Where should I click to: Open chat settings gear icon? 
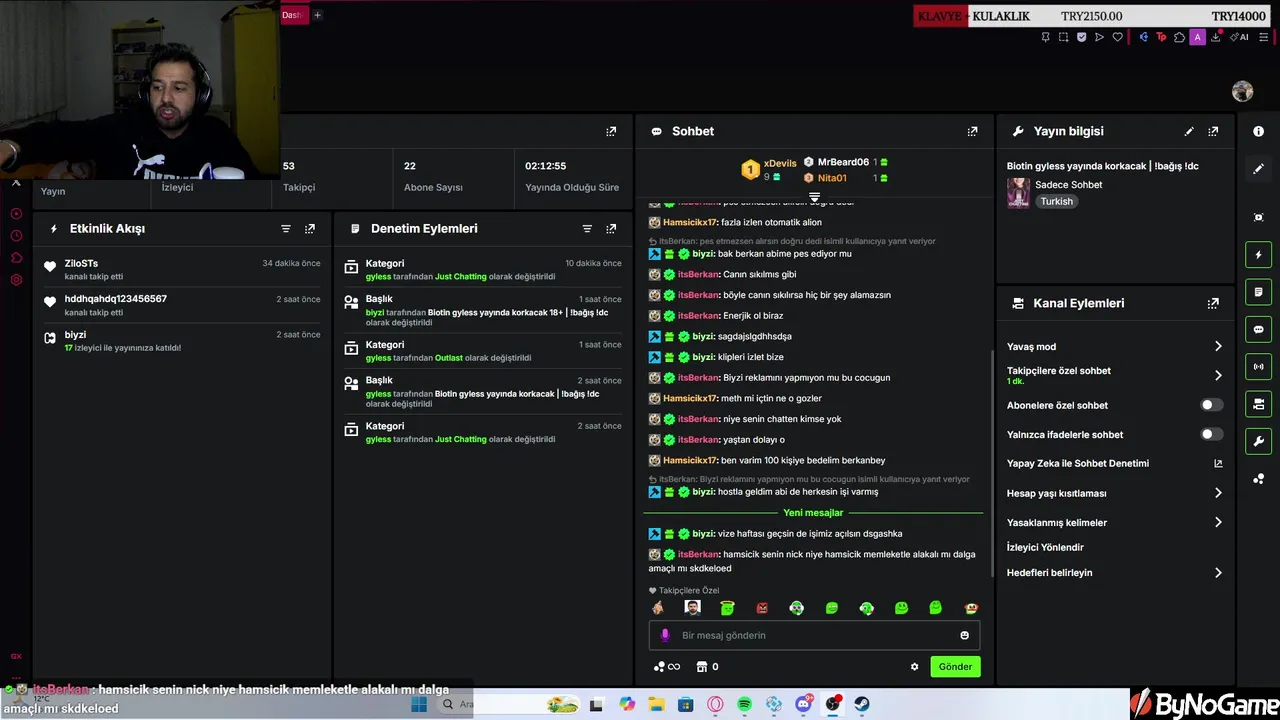coord(914,667)
